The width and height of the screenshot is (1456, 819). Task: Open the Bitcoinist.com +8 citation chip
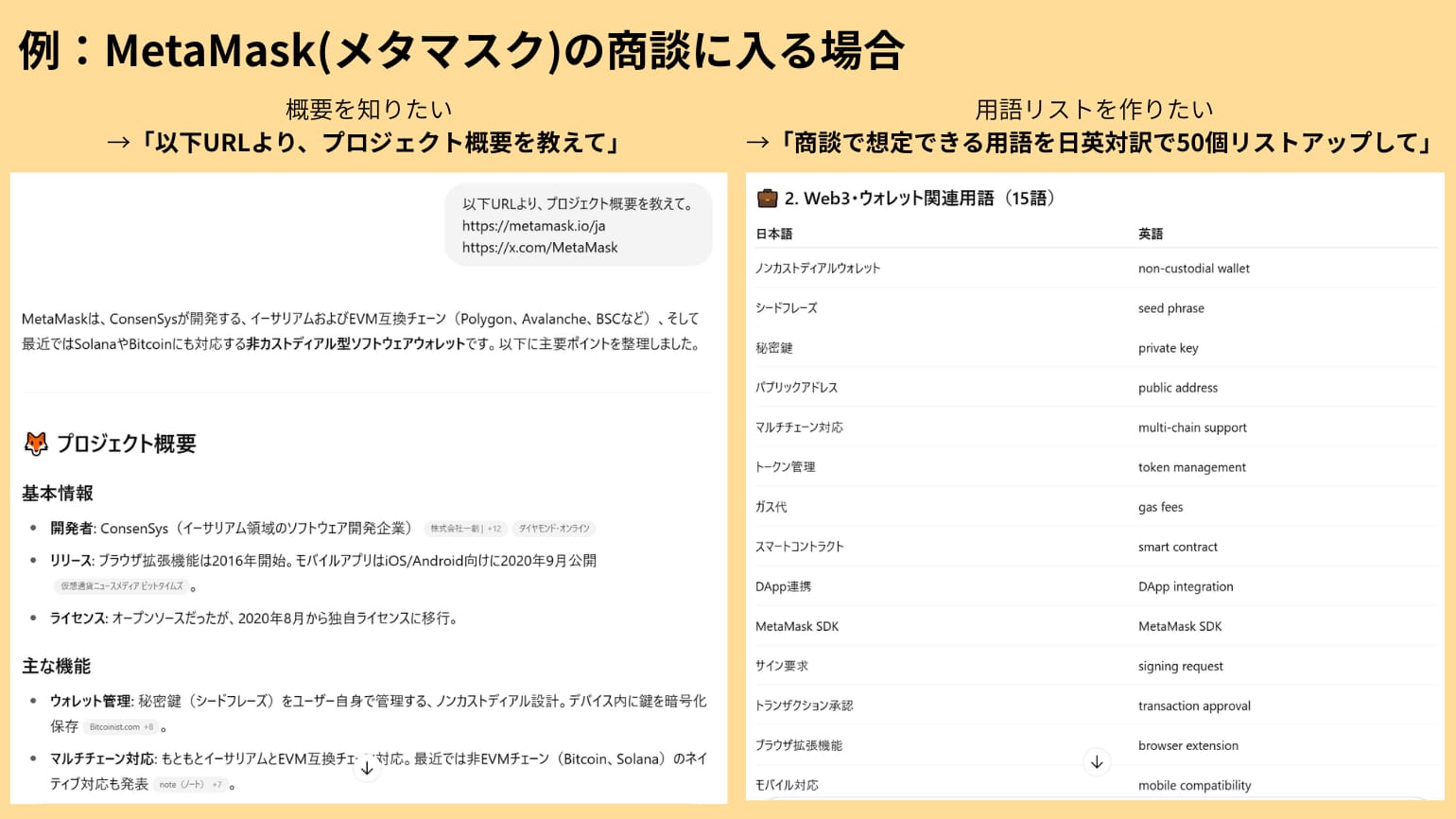pos(121,727)
